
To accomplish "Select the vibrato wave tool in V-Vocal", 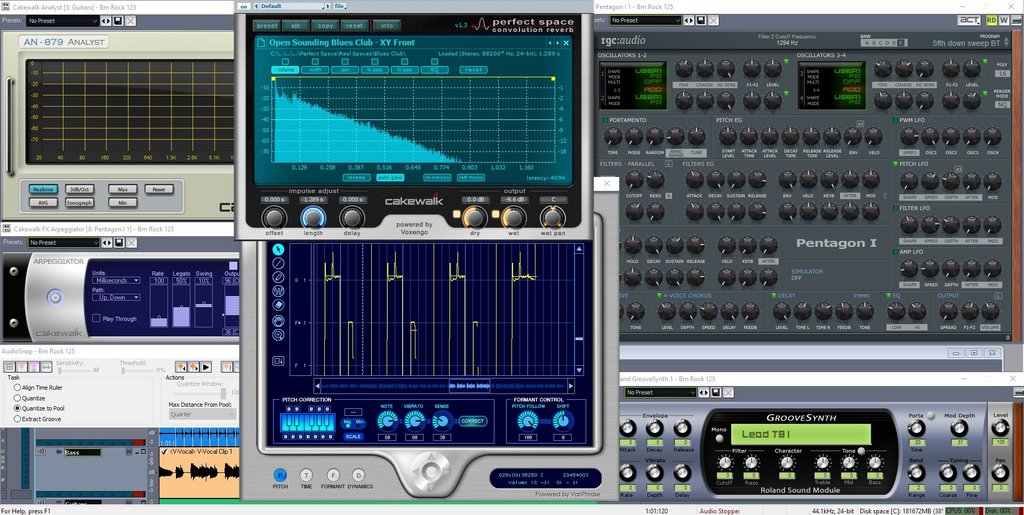I will click(279, 290).
